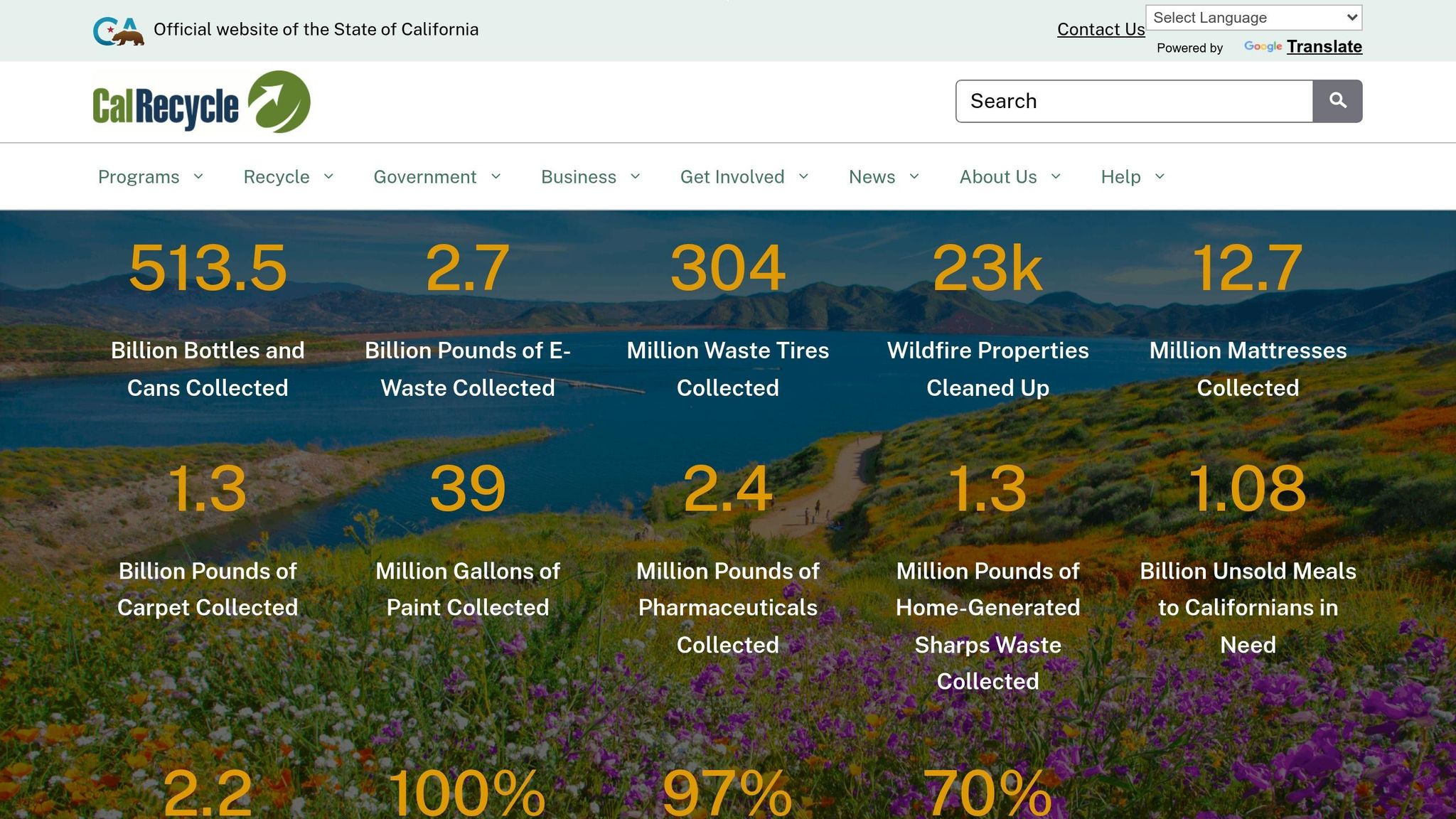Open the Business navigation menu

tap(579, 177)
